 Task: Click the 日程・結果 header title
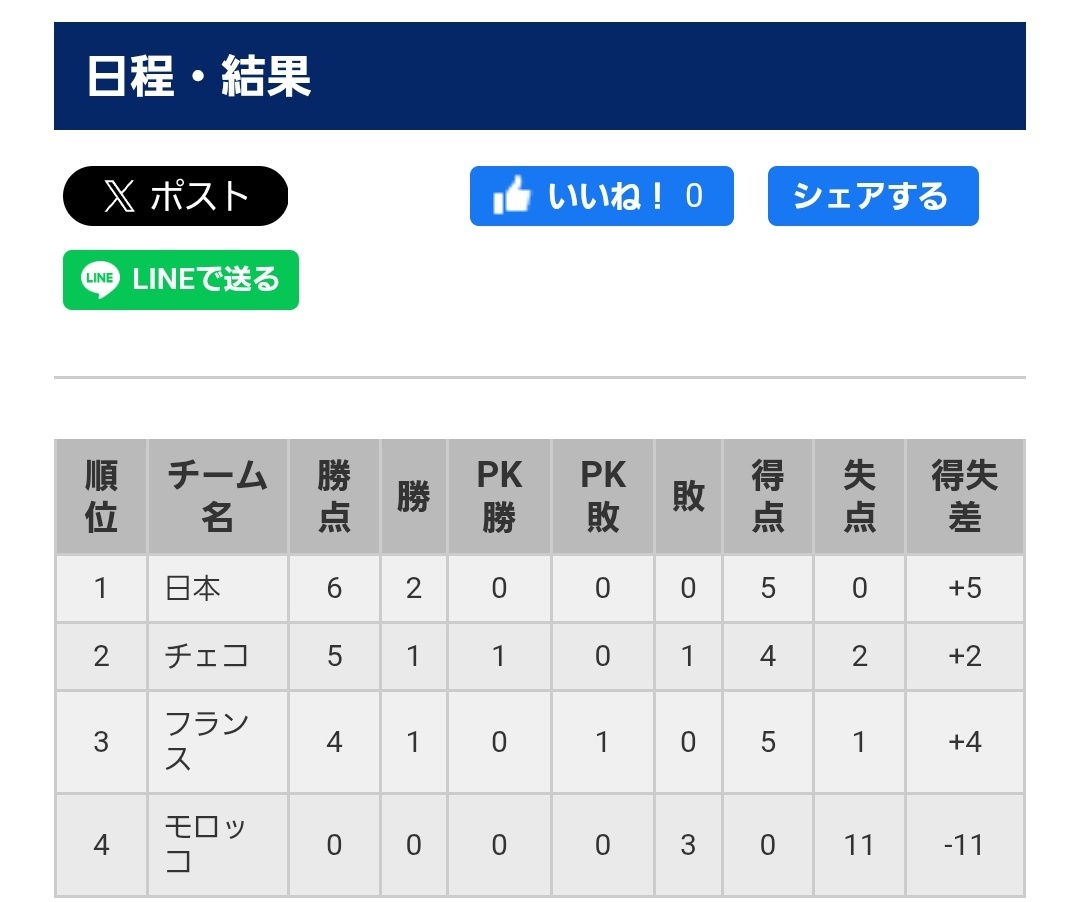point(199,76)
